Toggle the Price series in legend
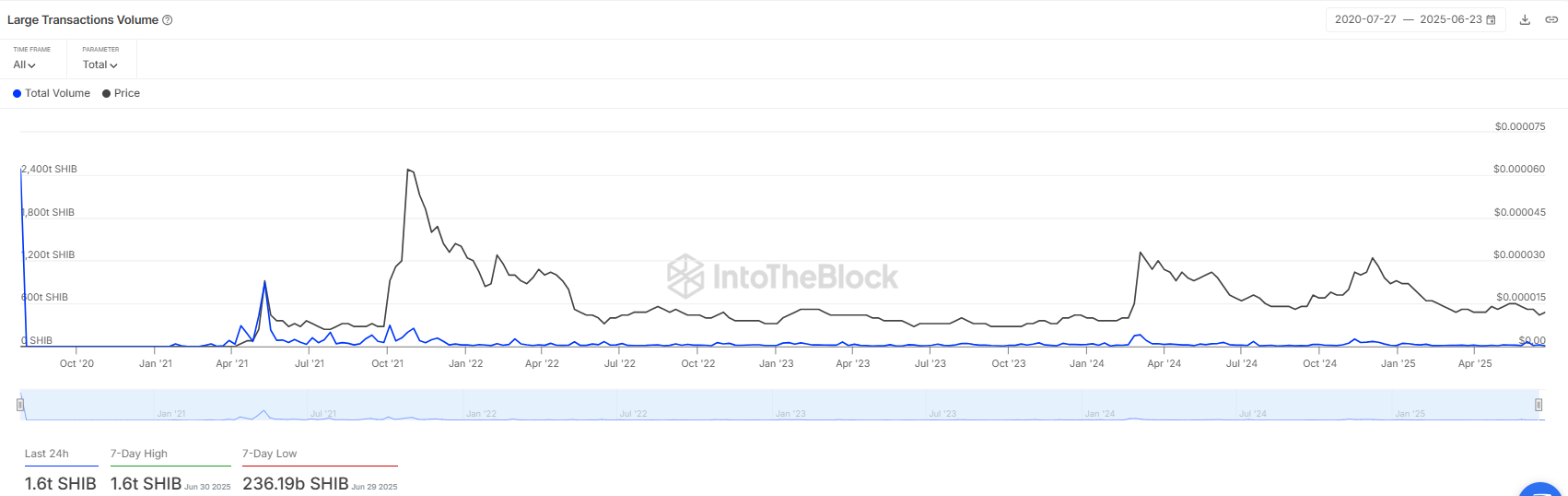Image resolution: width=1568 pixels, height=496 pixels. pyautogui.click(x=121, y=93)
